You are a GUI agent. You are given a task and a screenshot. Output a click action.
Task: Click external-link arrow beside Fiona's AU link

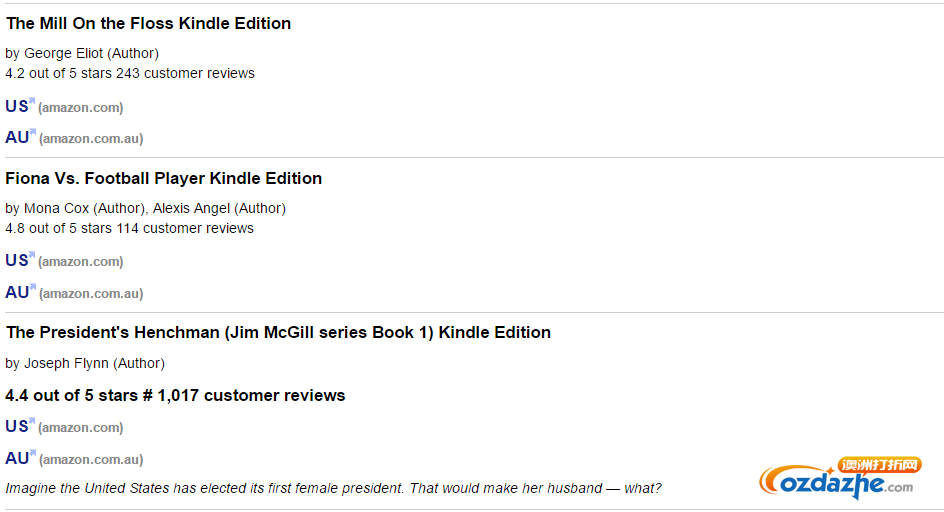(x=33, y=287)
